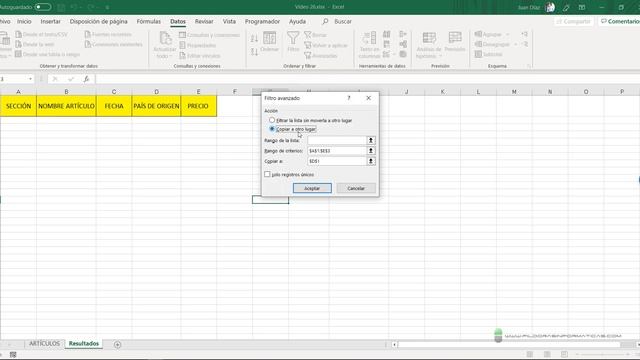Click 'Fuentes recientes' icon
The height and width of the screenshot is (360, 640).
point(87,34)
